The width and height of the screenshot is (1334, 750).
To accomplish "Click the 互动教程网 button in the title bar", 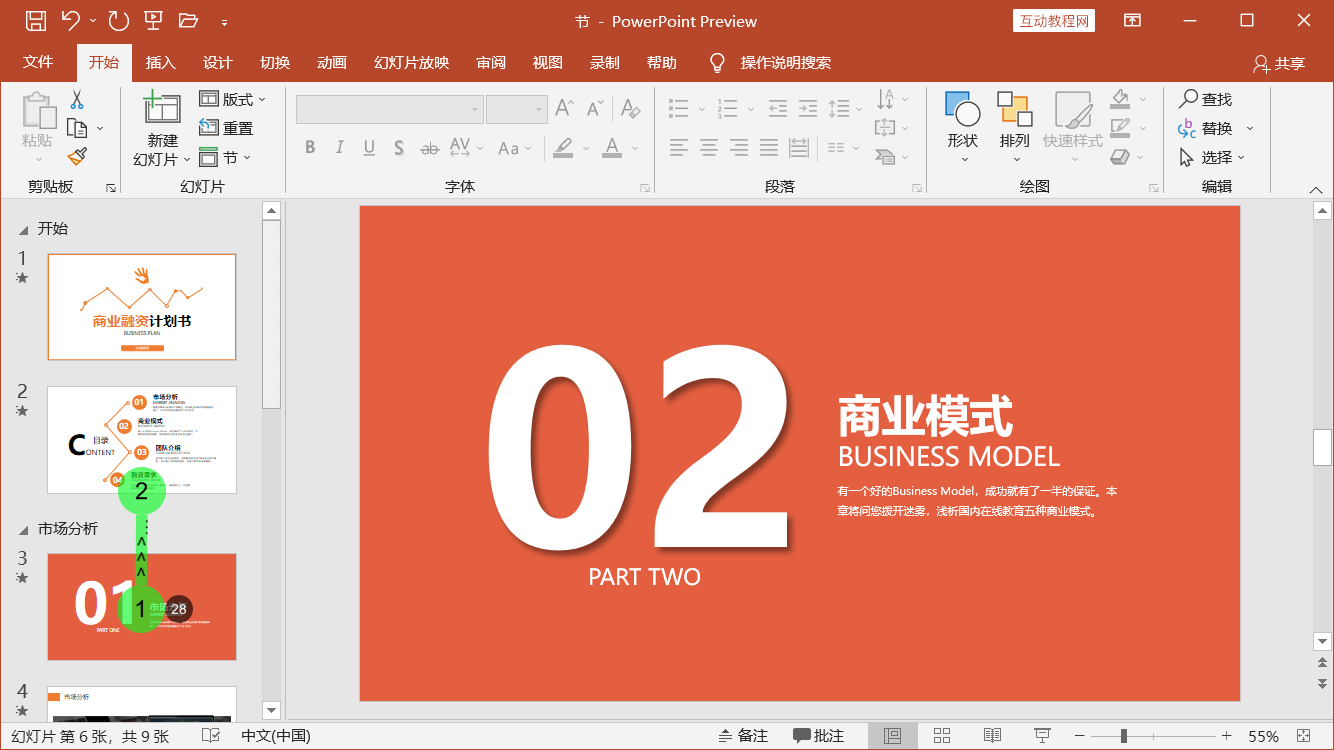I will tap(1054, 21).
